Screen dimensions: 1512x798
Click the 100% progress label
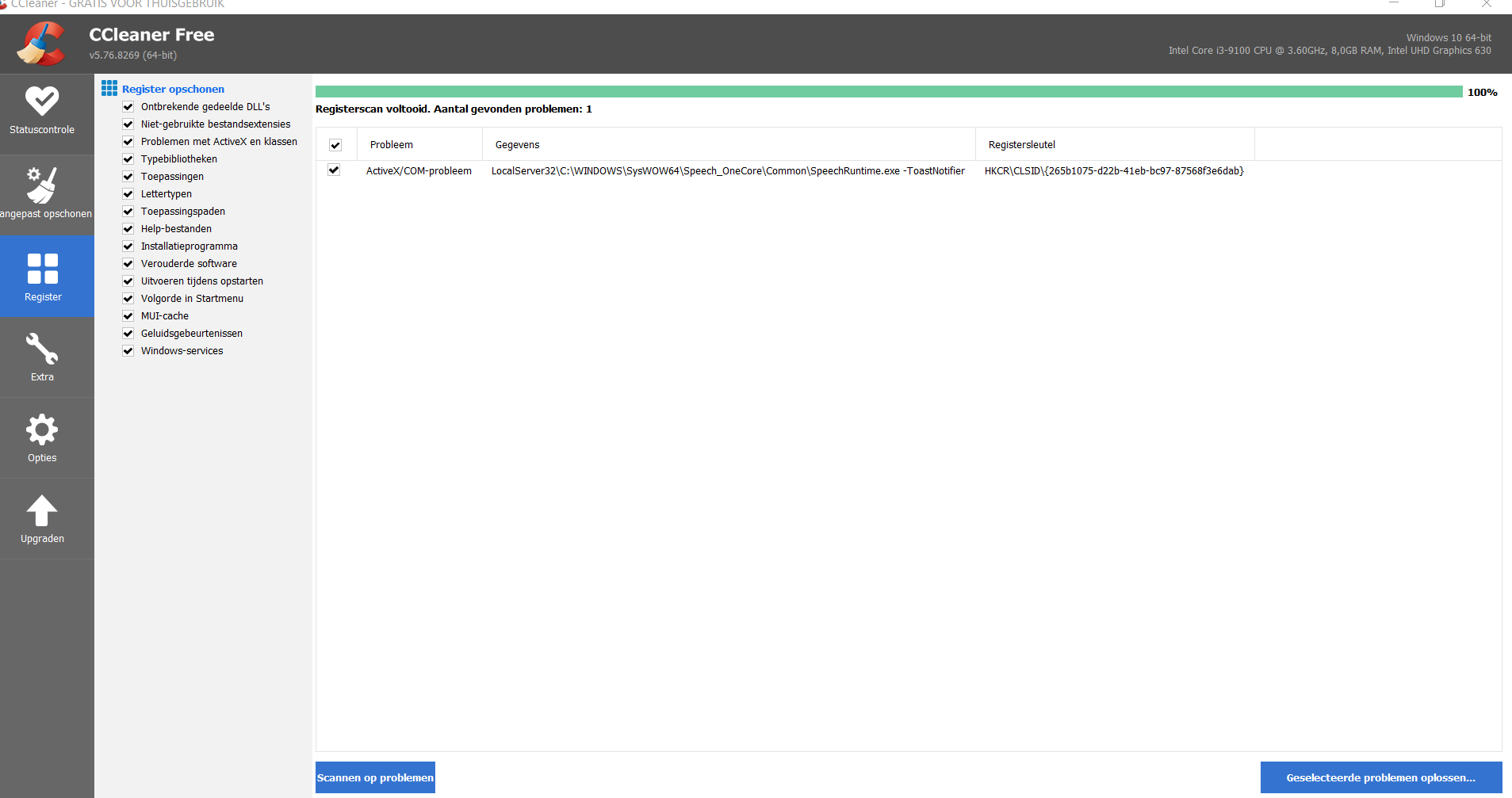[1483, 92]
